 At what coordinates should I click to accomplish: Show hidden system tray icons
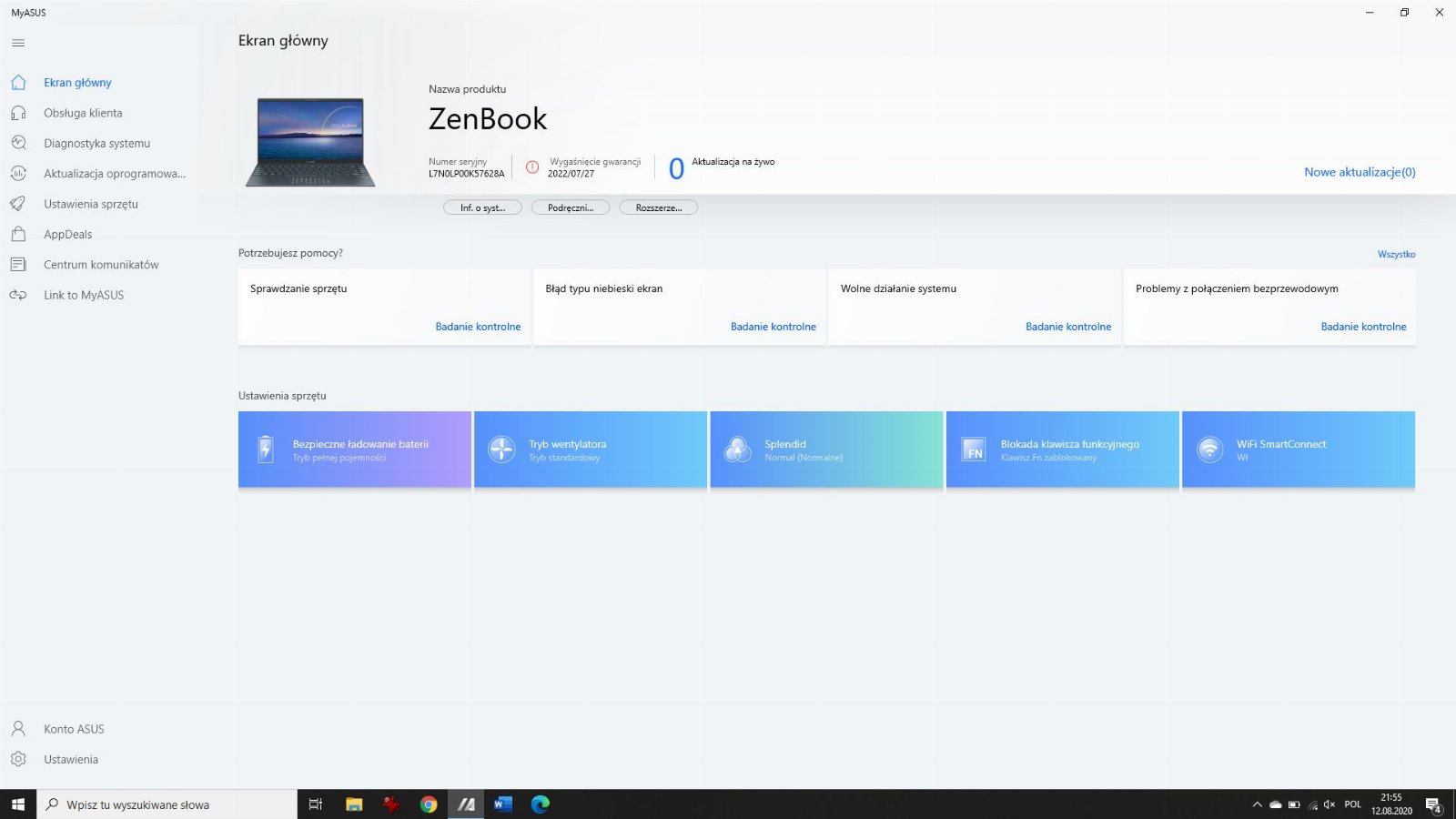pyautogui.click(x=1257, y=804)
